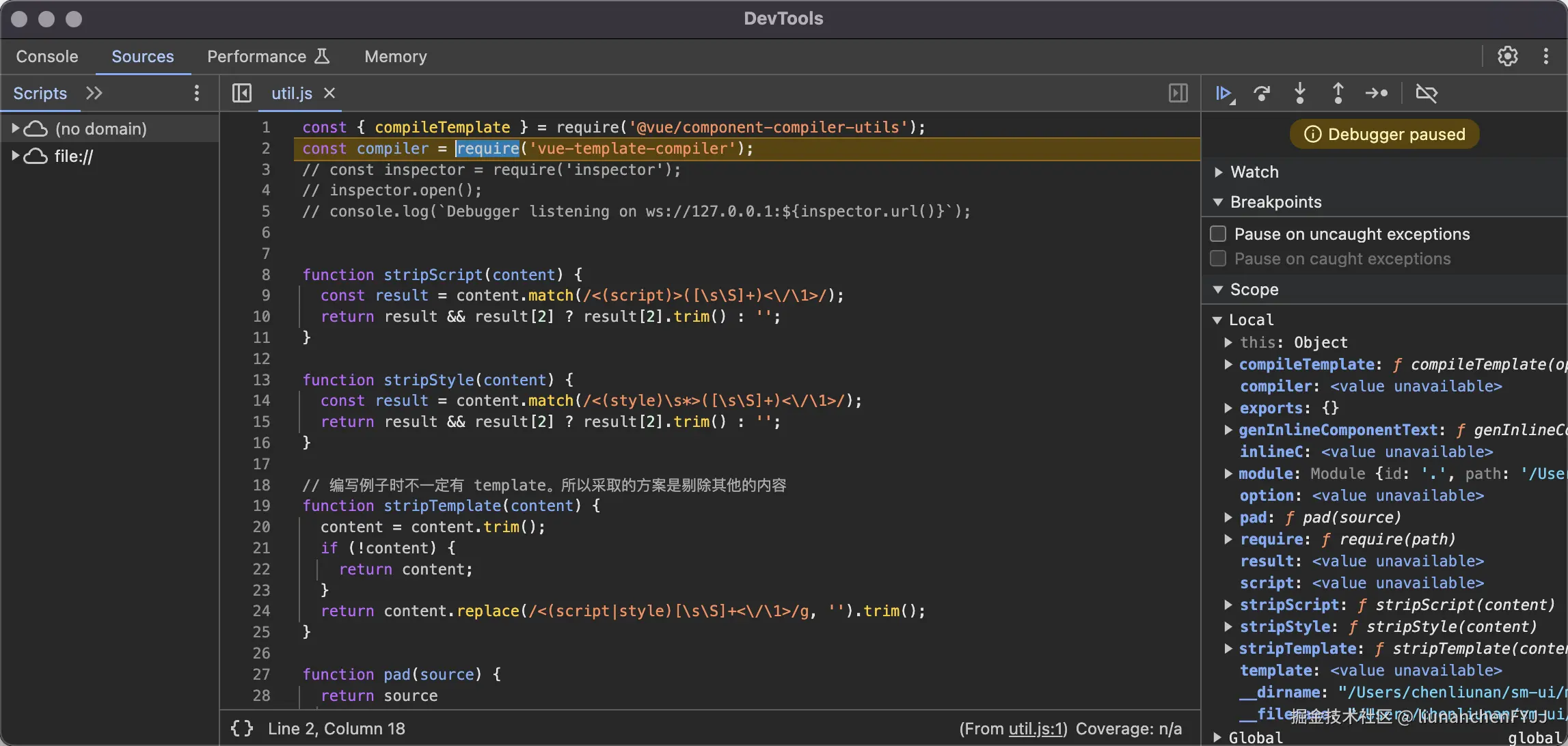Step out of current function

click(x=1338, y=93)
